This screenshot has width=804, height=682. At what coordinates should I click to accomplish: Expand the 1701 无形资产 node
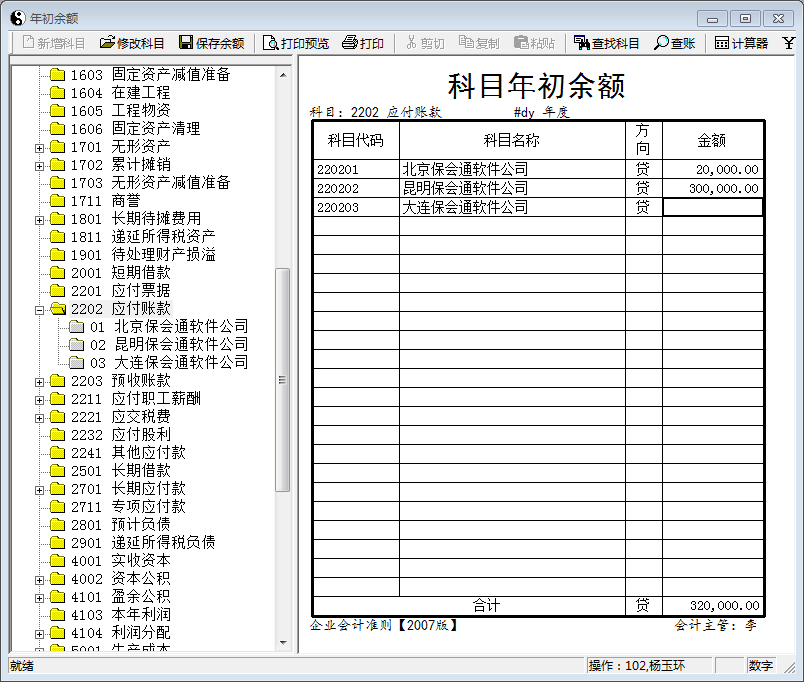40,147
